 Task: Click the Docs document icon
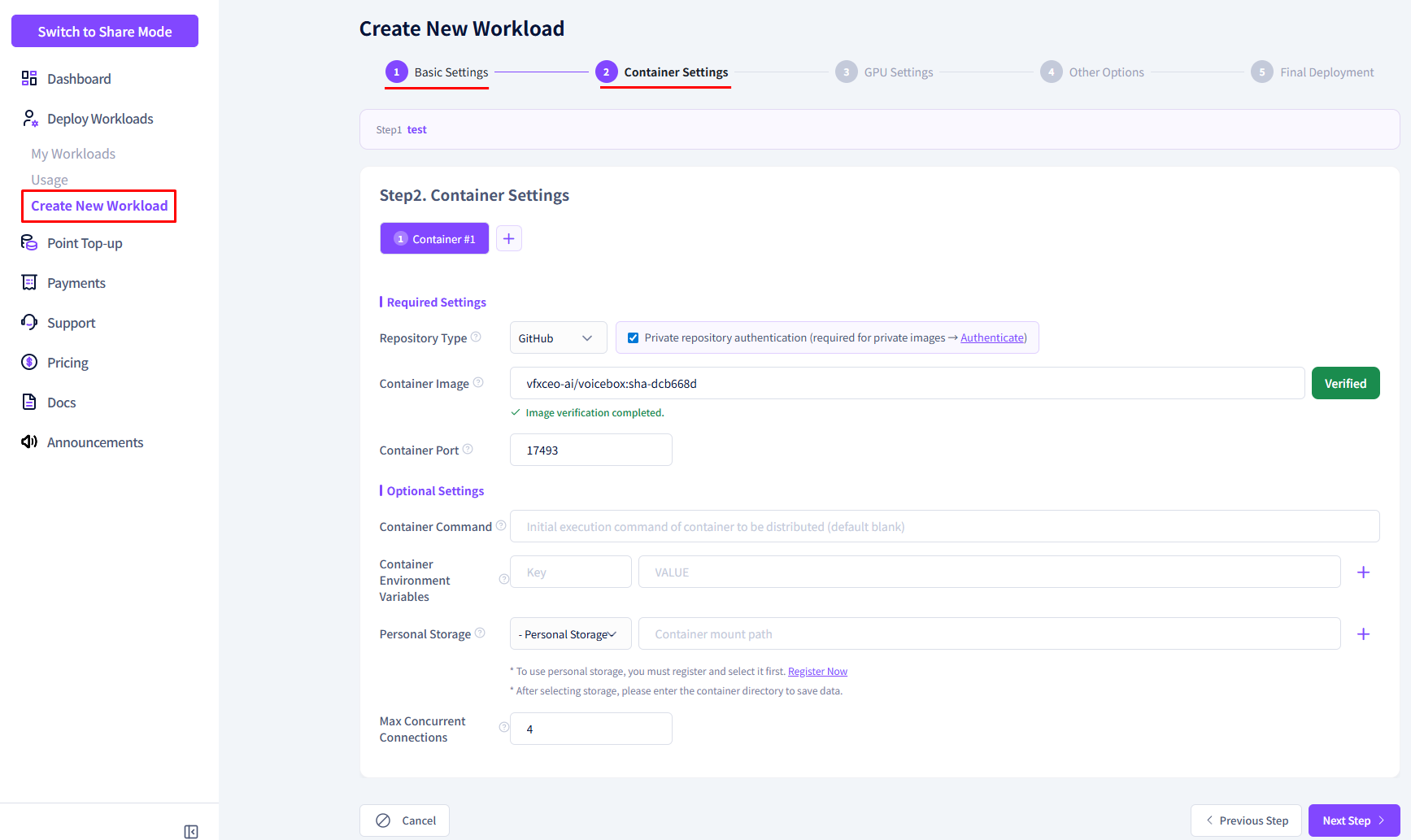(x=29, y=402)
